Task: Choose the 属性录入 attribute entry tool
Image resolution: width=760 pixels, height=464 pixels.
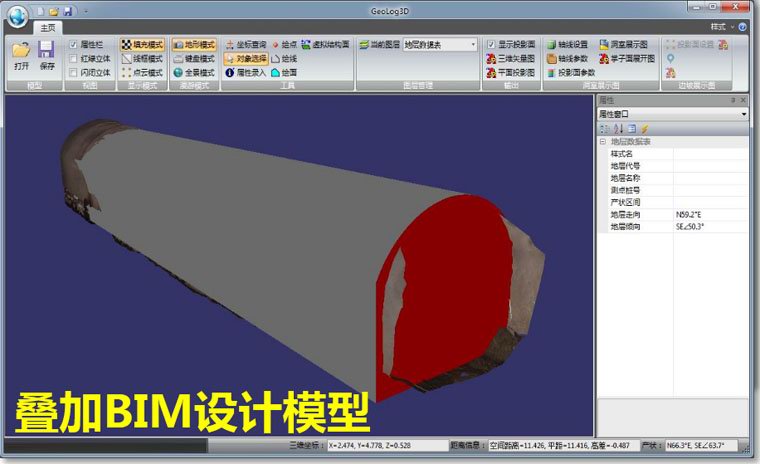Action: pos(246,73)
